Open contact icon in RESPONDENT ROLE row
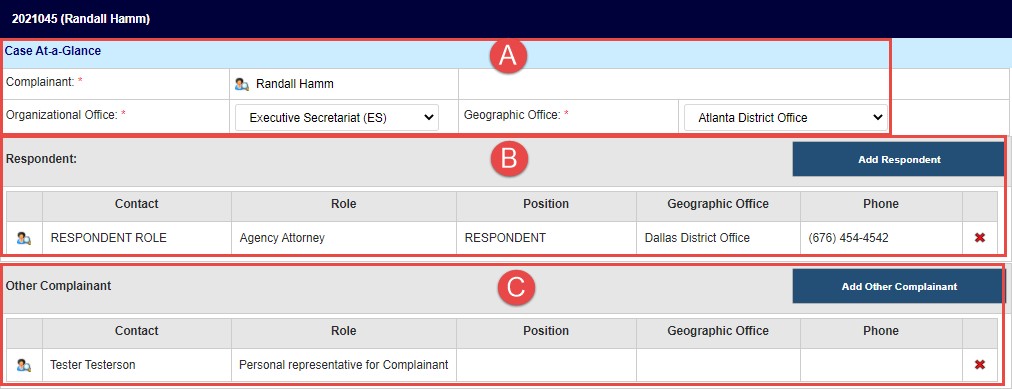Screen dimensions: 1012x389 24,238
